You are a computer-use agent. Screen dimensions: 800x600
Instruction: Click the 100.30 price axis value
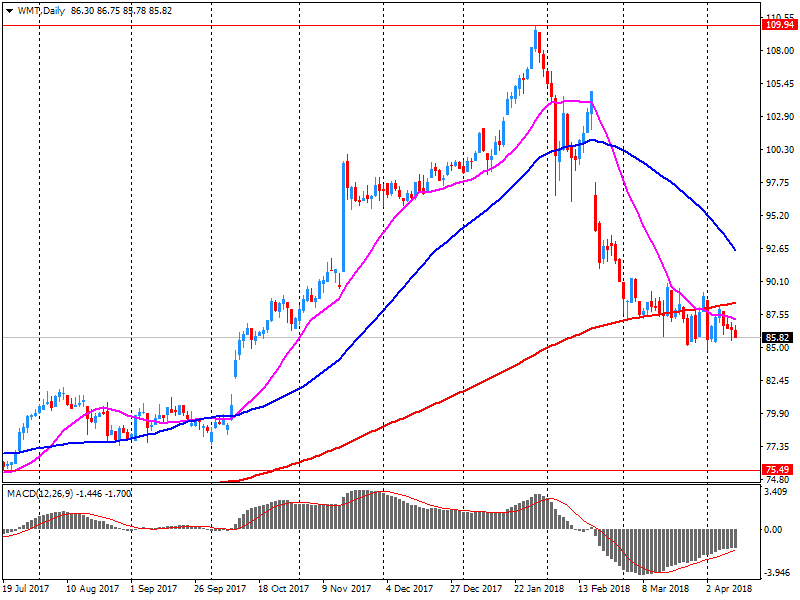[780, 149]
